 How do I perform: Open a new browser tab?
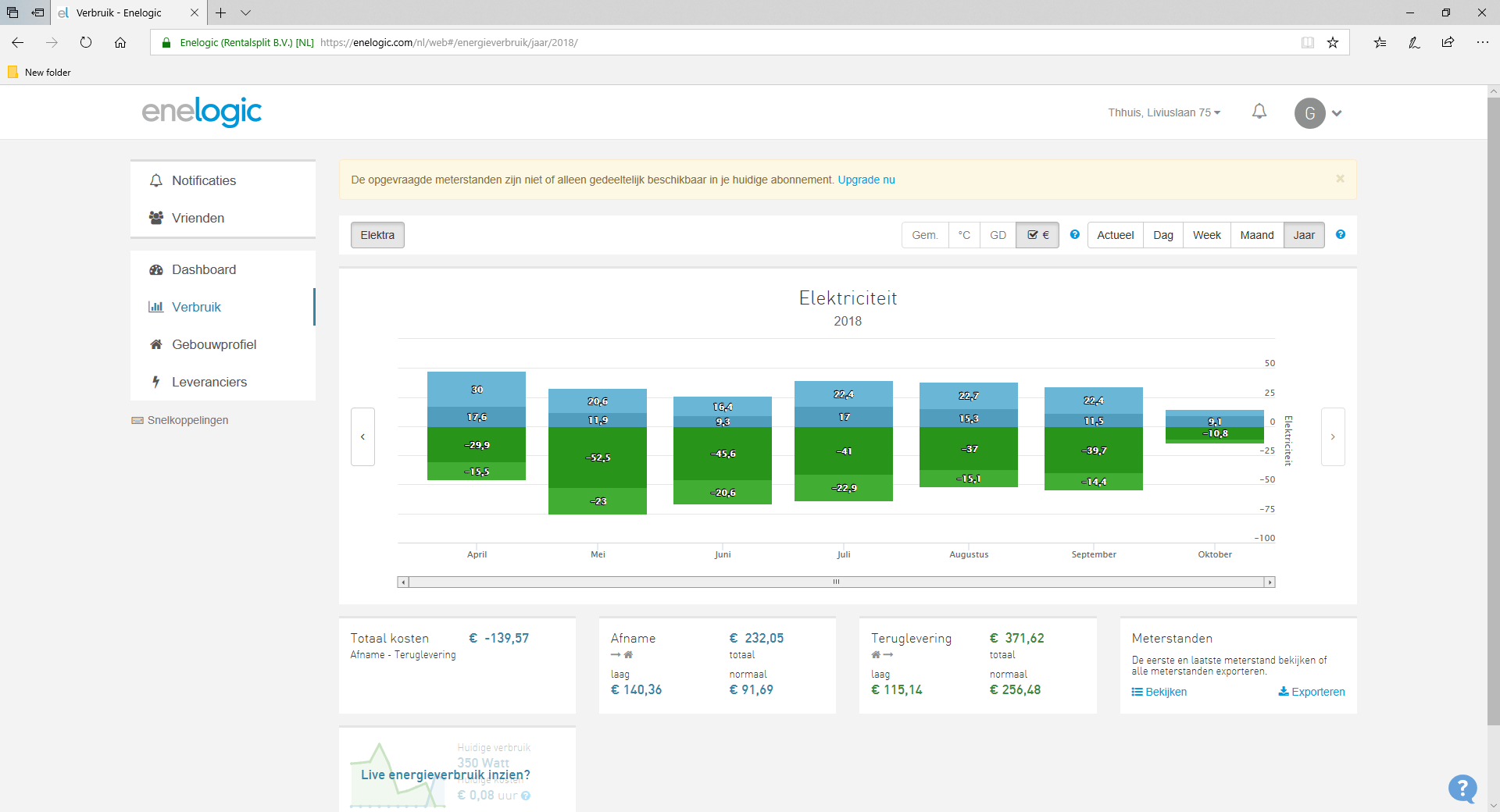click(221, 12)
